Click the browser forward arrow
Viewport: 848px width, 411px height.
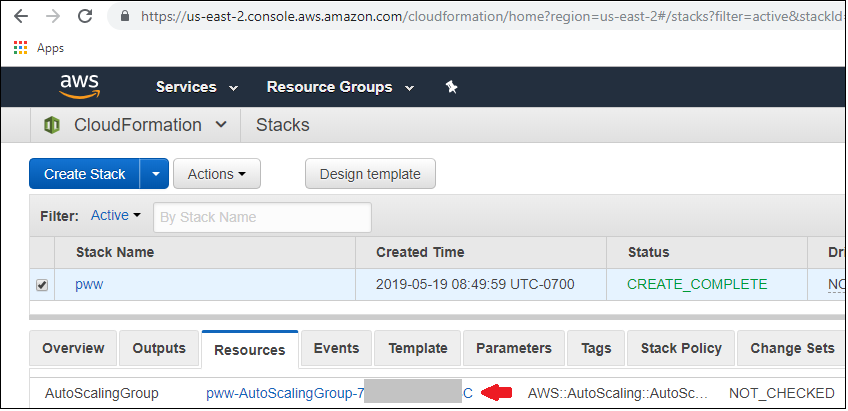tap(53, 16)
